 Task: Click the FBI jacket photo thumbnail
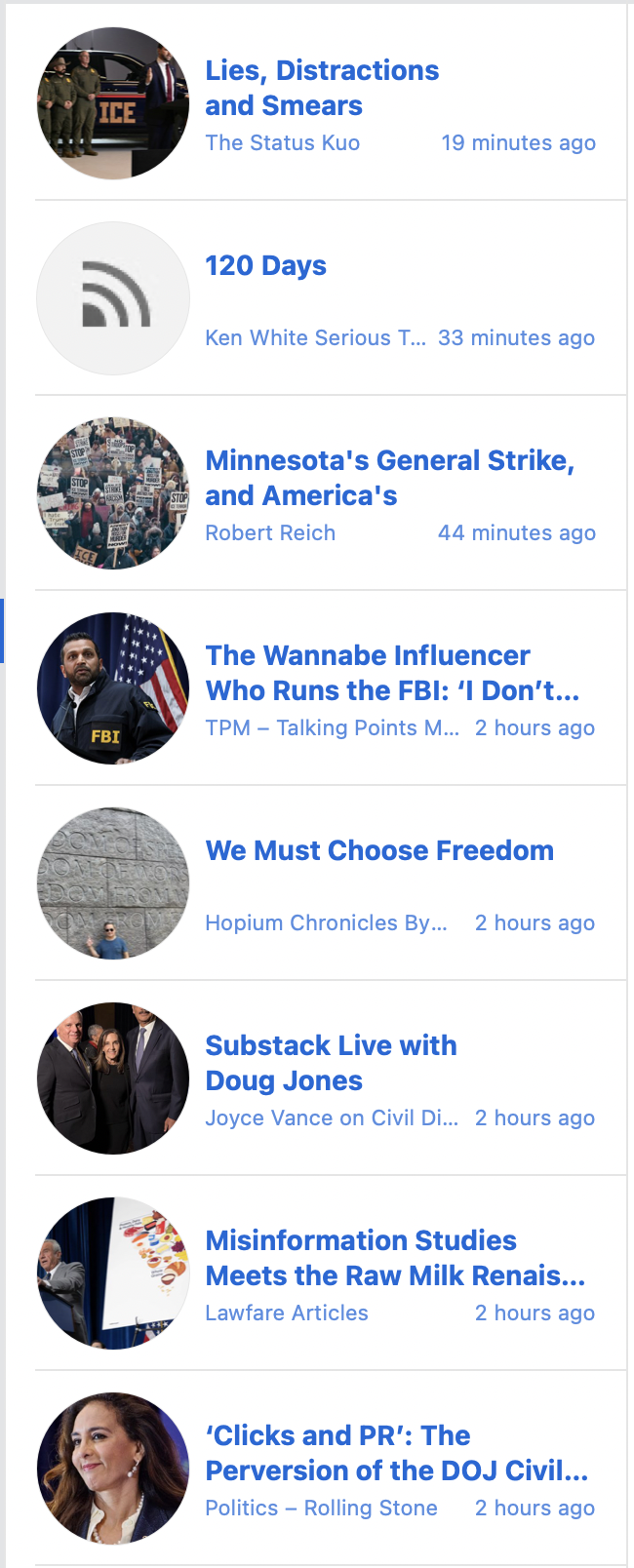click(x=113, y=688)
